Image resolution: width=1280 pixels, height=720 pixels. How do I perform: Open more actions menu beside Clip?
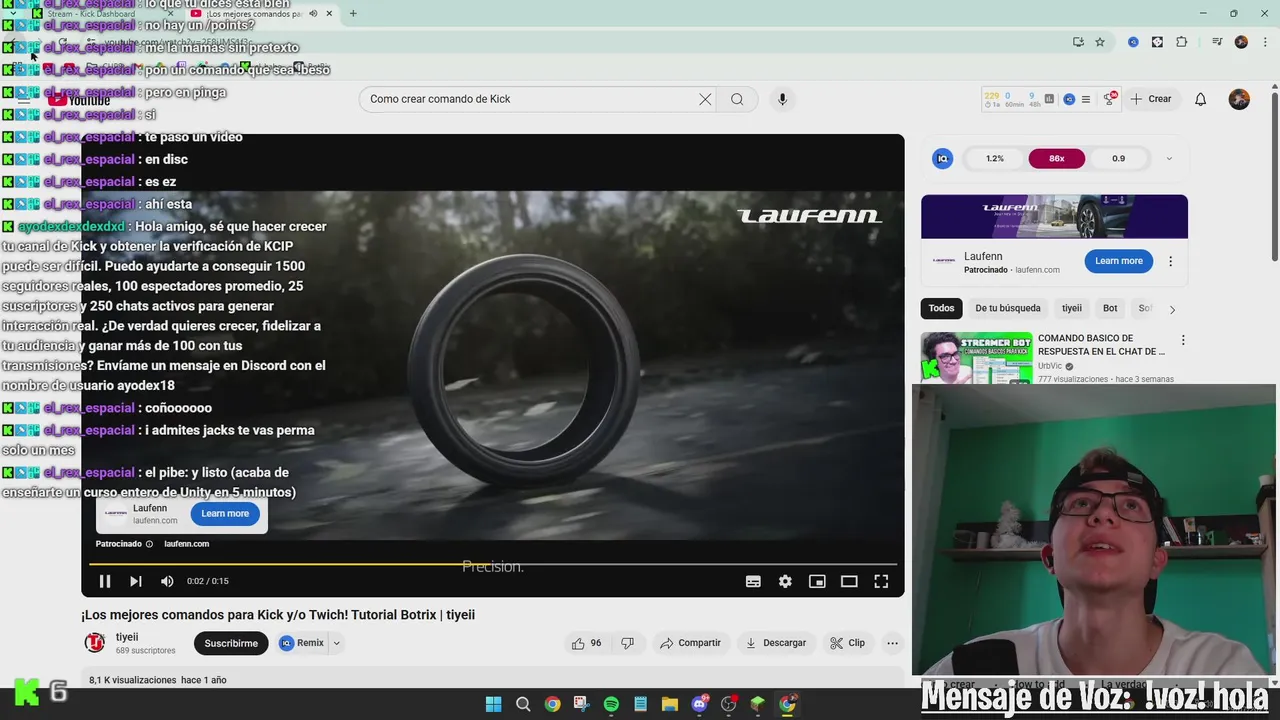pos(892,643)
